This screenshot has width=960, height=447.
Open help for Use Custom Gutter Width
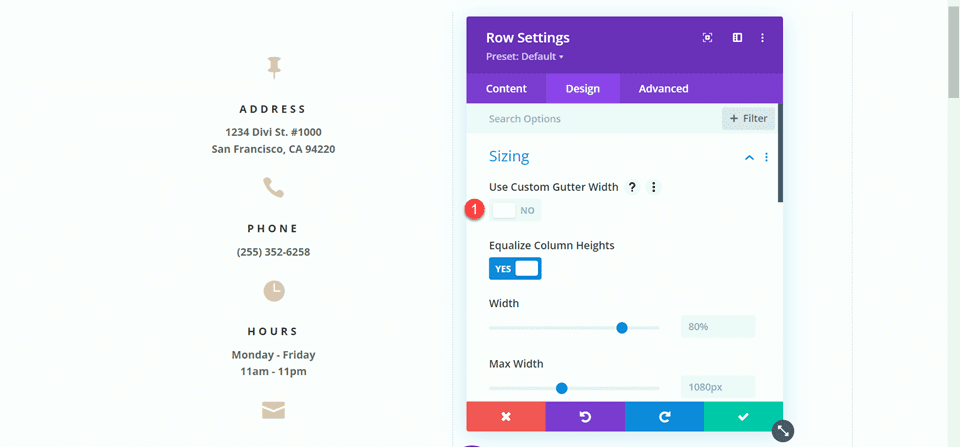pos(632,187)
